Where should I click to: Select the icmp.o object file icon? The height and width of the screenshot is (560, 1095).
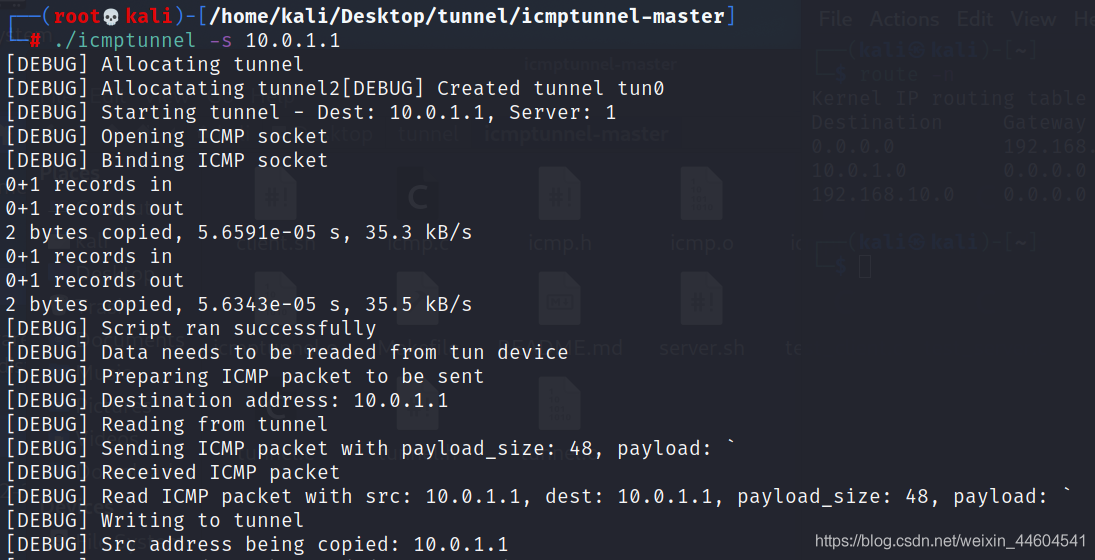coord(701,207)
